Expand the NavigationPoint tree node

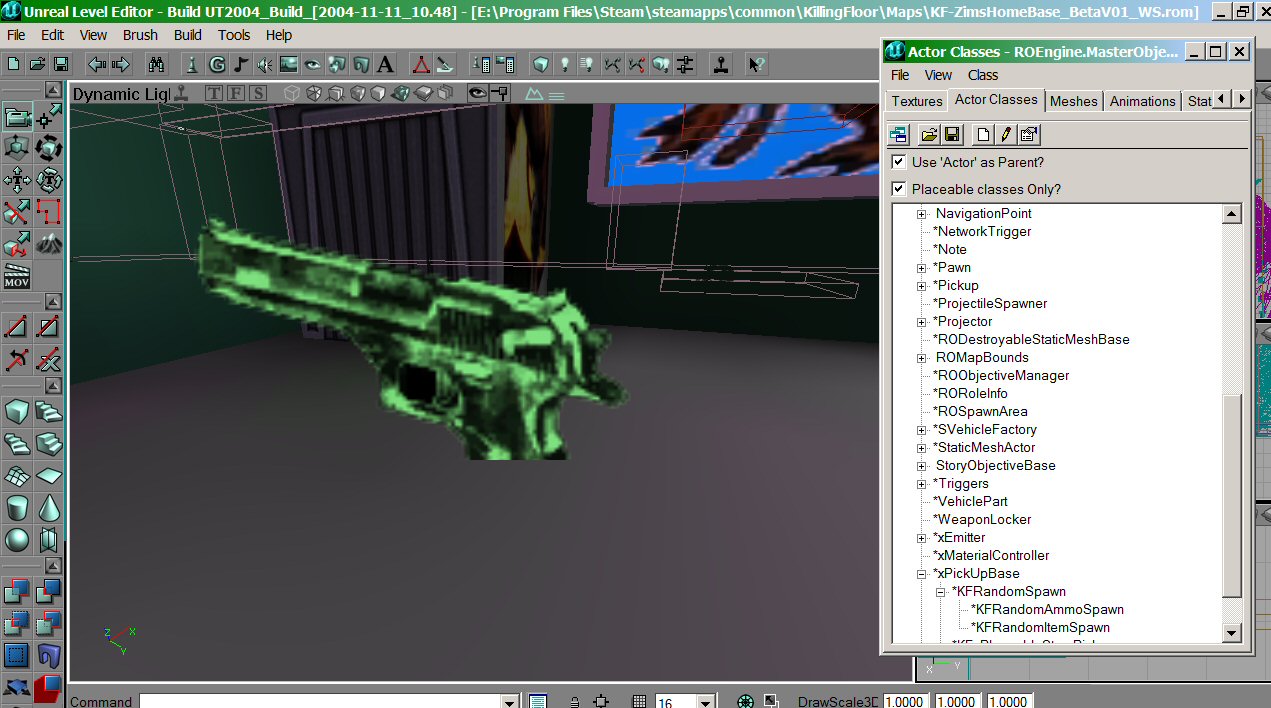coord(922,214)
